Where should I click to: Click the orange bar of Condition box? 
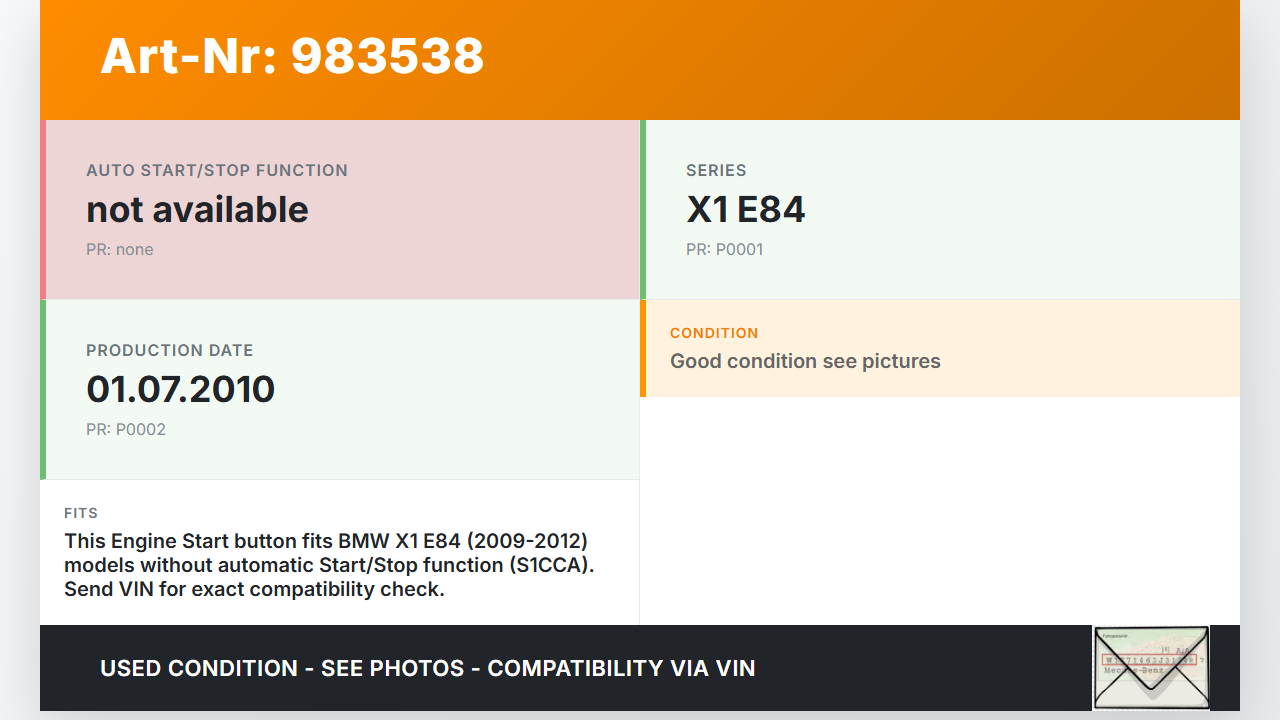(x=643, y=348)
